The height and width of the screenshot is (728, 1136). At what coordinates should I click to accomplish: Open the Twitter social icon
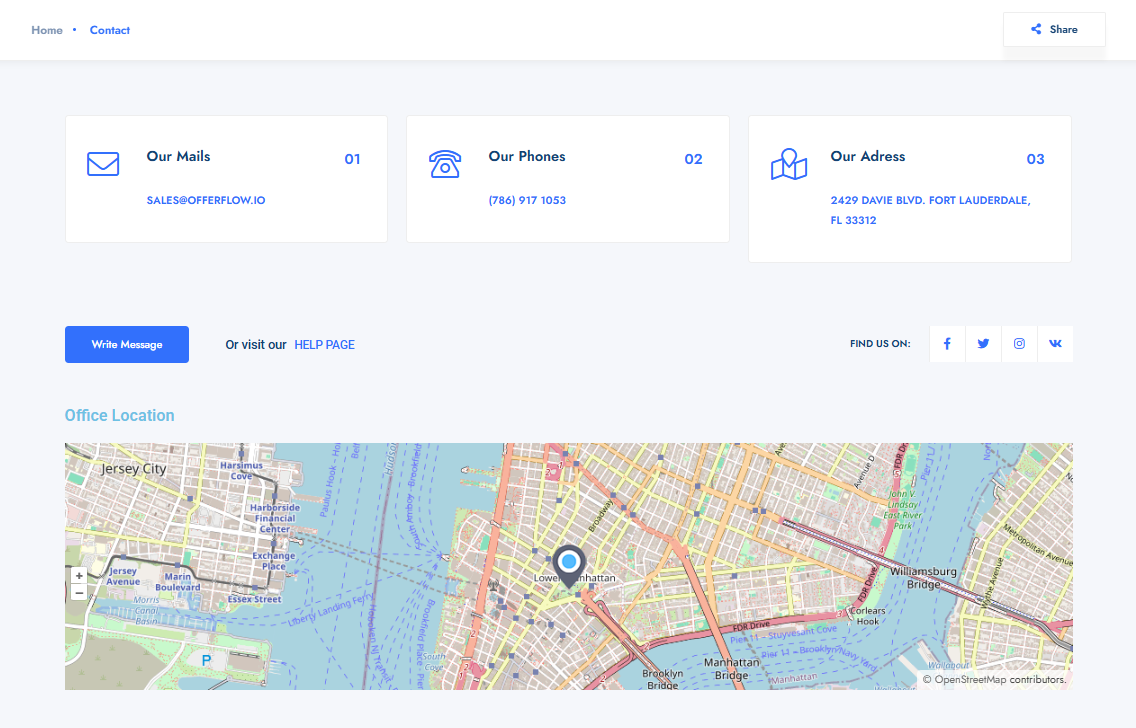coord(983,344)
